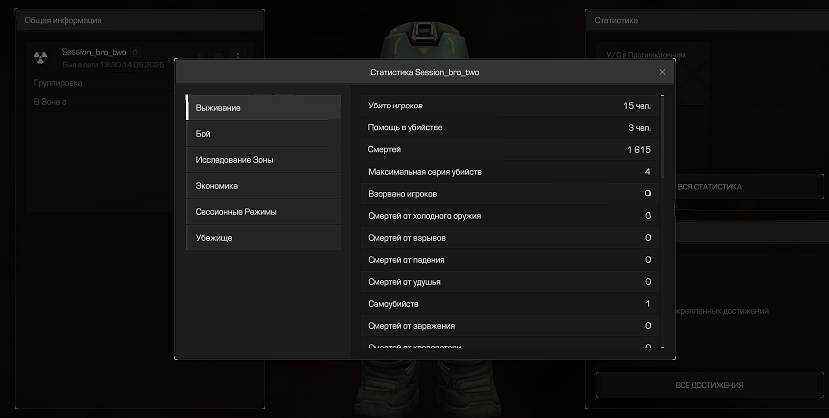Select the Убито игроков stat row
Viewport: 829px width, 418px height.
click(x=509, y=105)
